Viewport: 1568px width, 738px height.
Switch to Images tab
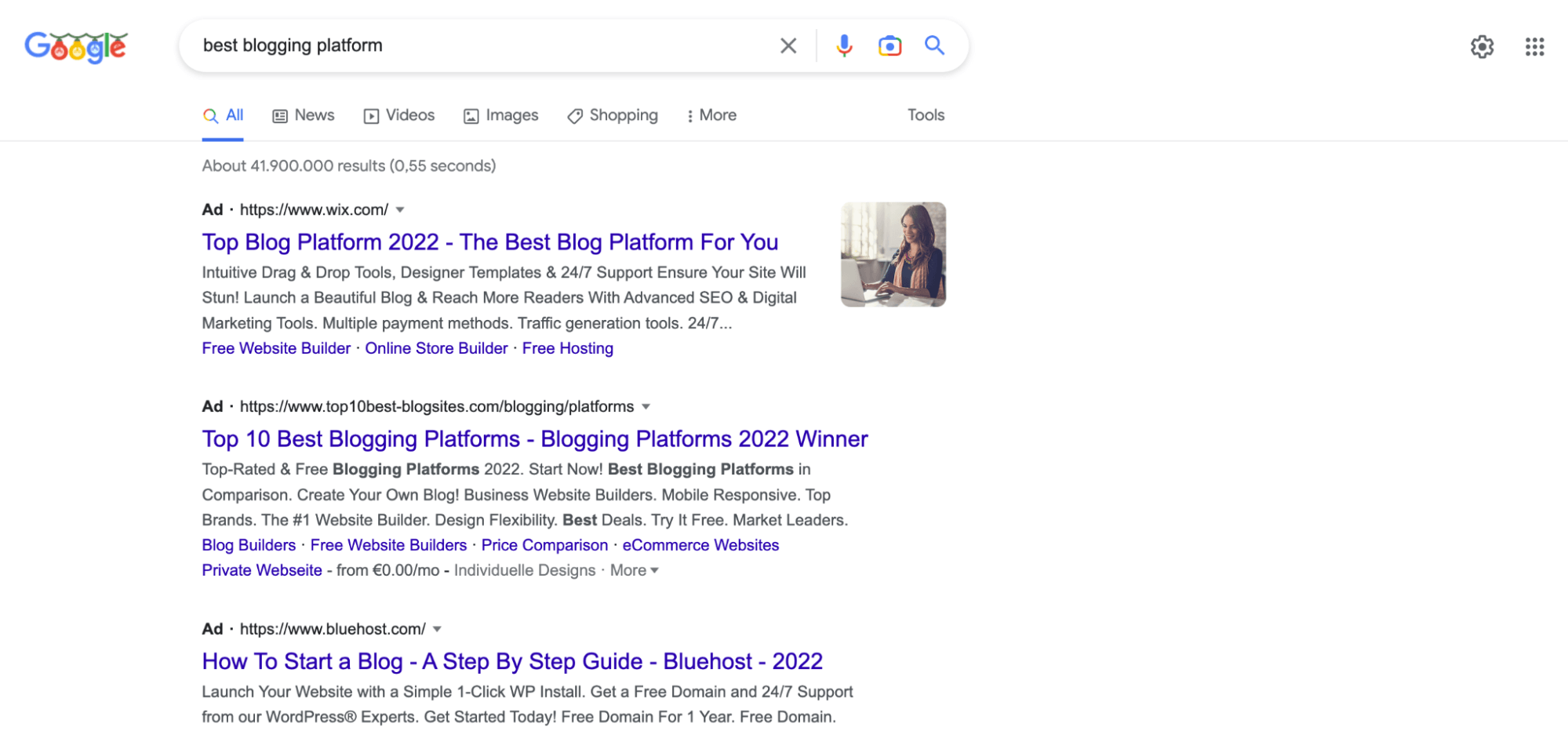coord(501,115)
